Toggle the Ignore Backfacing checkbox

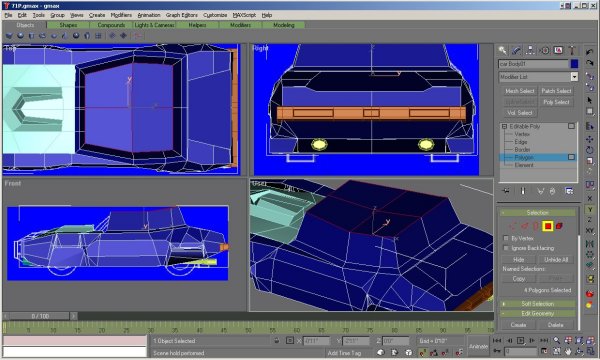click(506, 248)
